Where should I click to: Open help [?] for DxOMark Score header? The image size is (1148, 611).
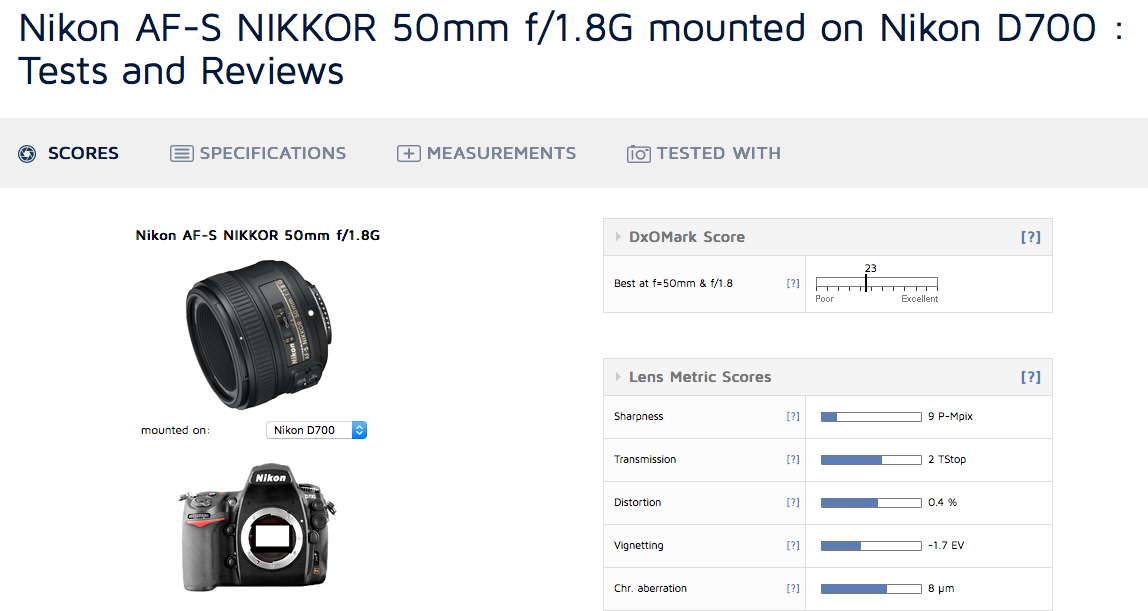[x=1030, y=237]
